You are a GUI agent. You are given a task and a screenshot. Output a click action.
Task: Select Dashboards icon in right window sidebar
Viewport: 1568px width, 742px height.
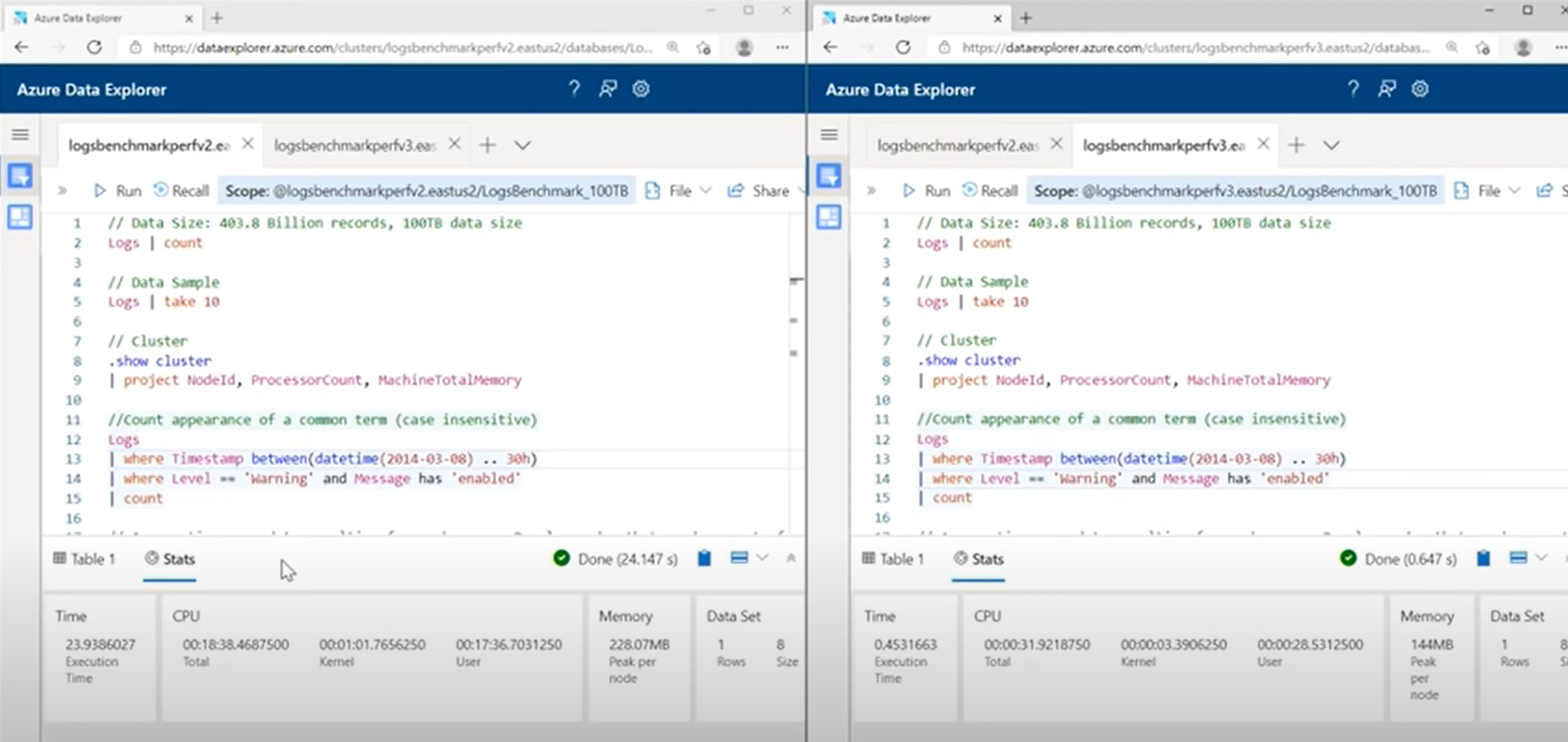point(828,217)
